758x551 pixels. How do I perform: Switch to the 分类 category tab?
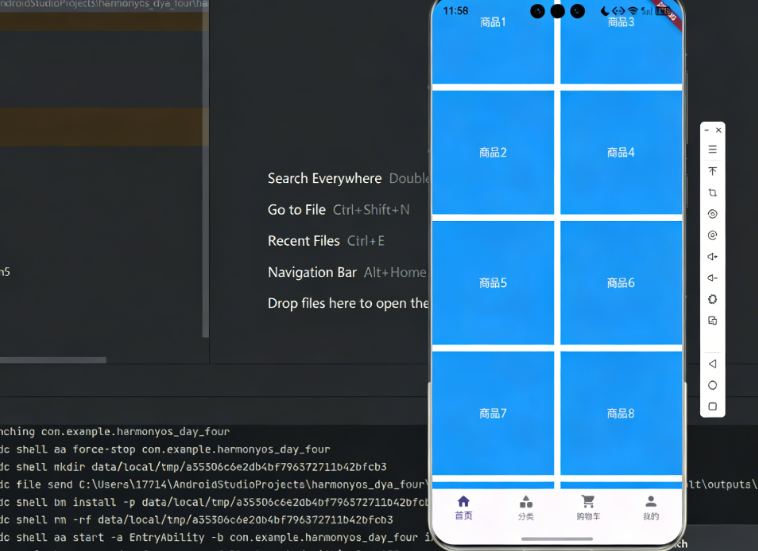point(526,508)
